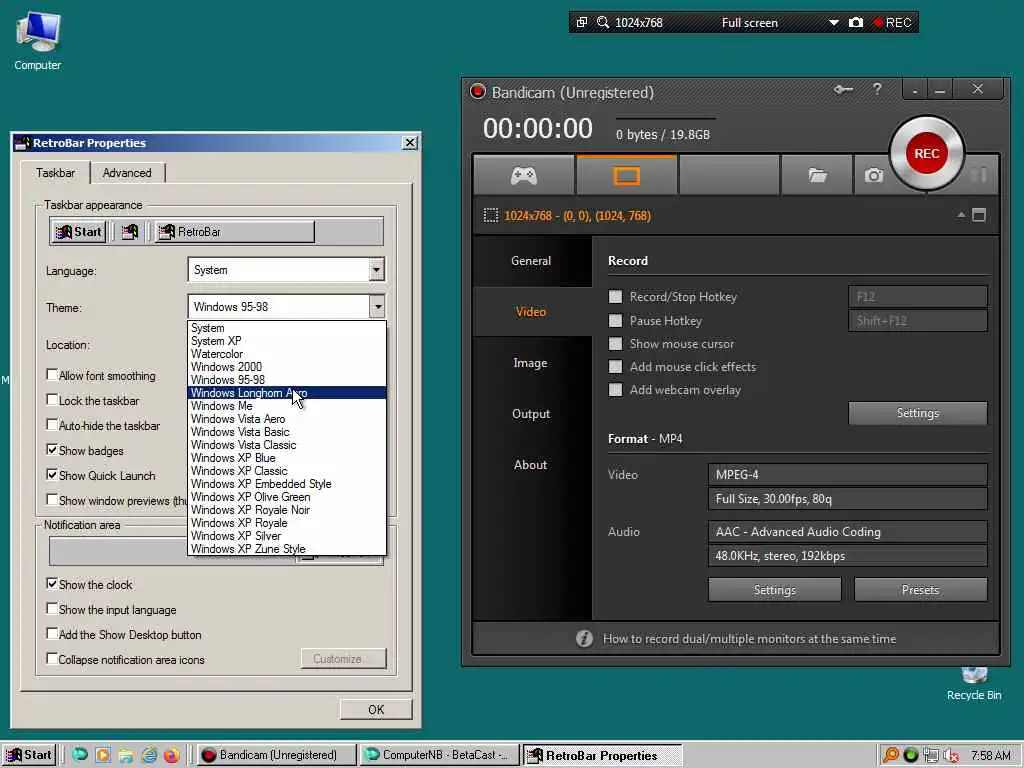Open folder icon in Quick Launch
Viewport: 1024px width, 768px height.
click(x=126, y=755)
